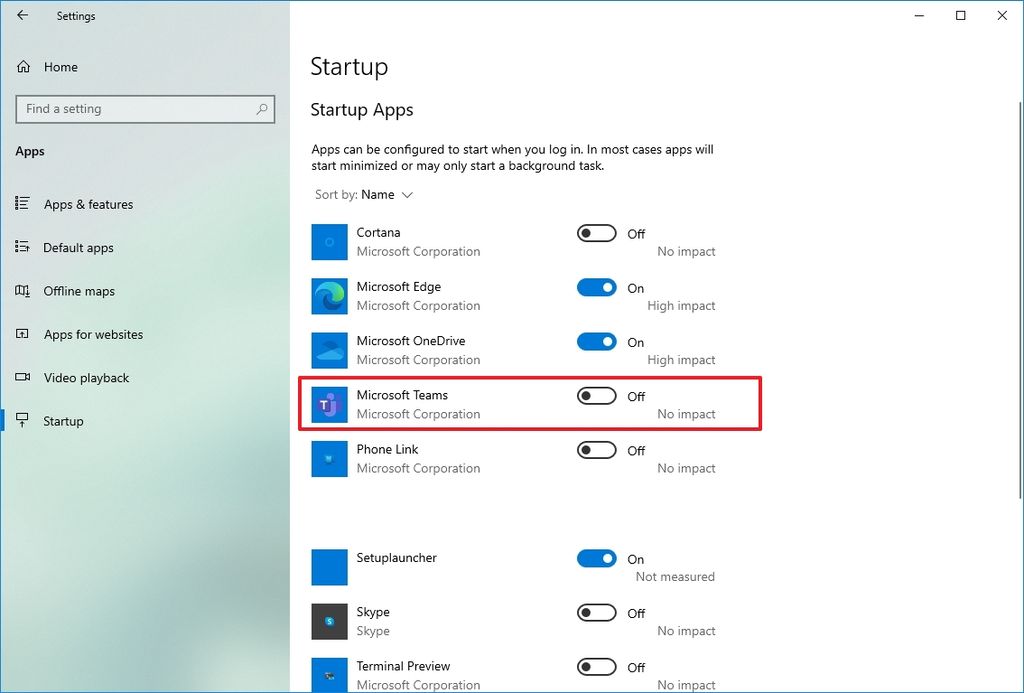
Task: Turn off OneDrive at startup
Action: coord(596,341)
